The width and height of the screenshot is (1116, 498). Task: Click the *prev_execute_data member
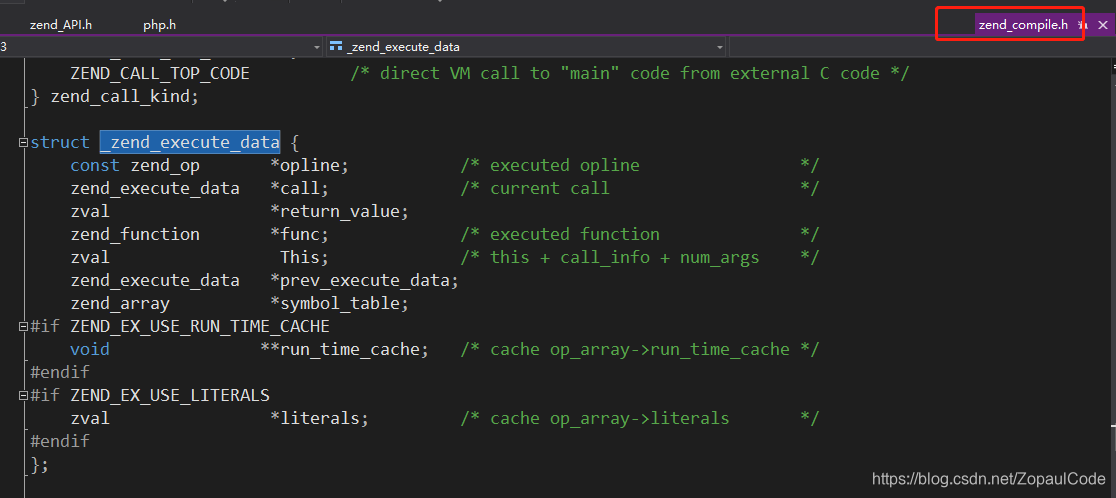pyautogui.click(x=364, y=280)
